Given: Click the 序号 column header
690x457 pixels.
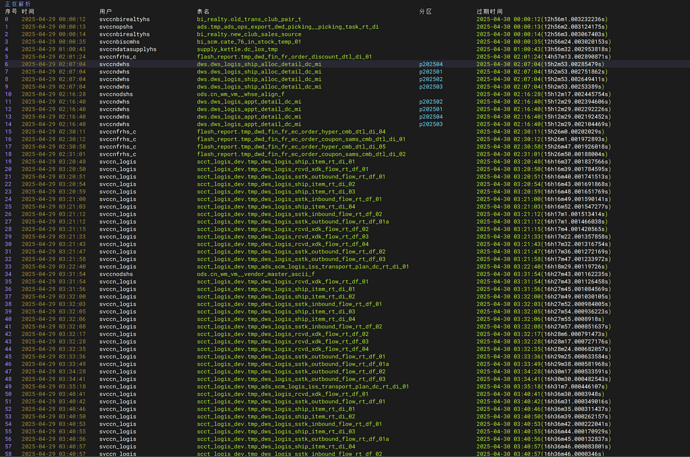Looking at the screenshot, I should coord(10,12).
